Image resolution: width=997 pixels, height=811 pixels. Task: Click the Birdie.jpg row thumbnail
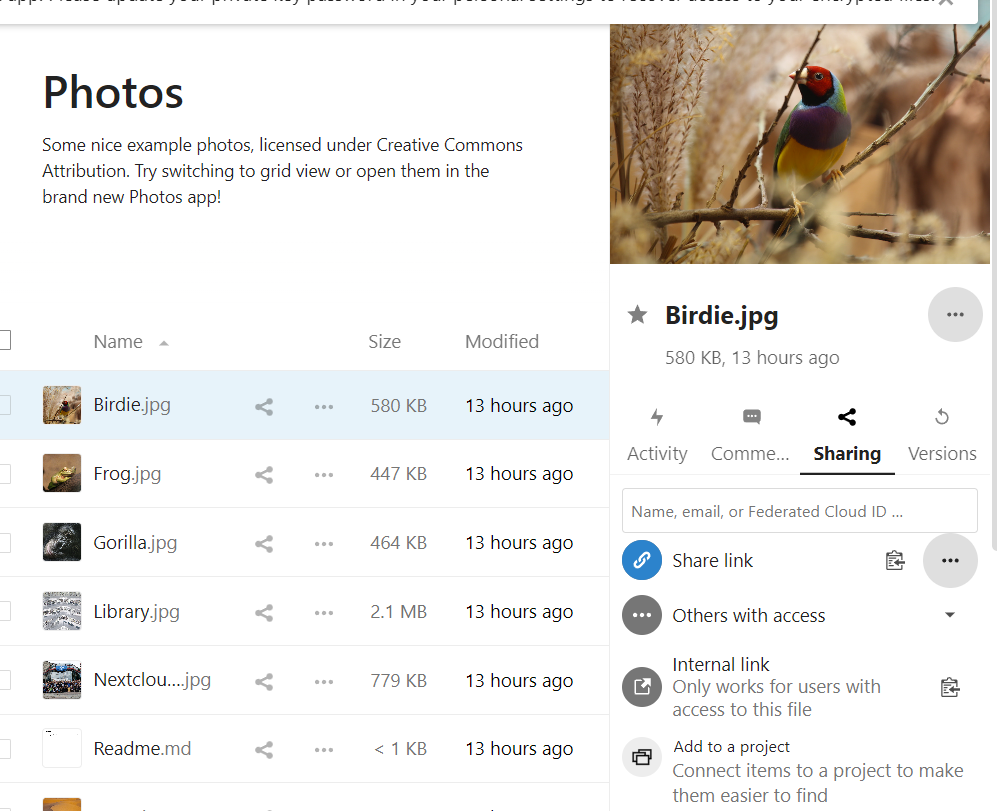point(62,405)
